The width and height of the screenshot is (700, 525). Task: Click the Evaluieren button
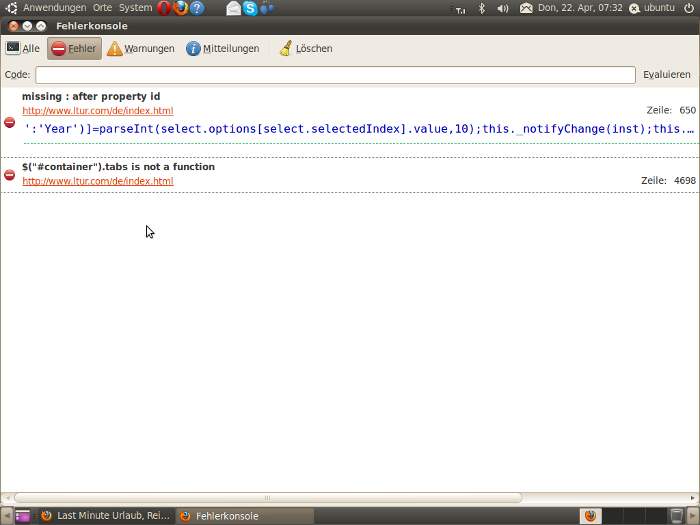tap(667, 75)
